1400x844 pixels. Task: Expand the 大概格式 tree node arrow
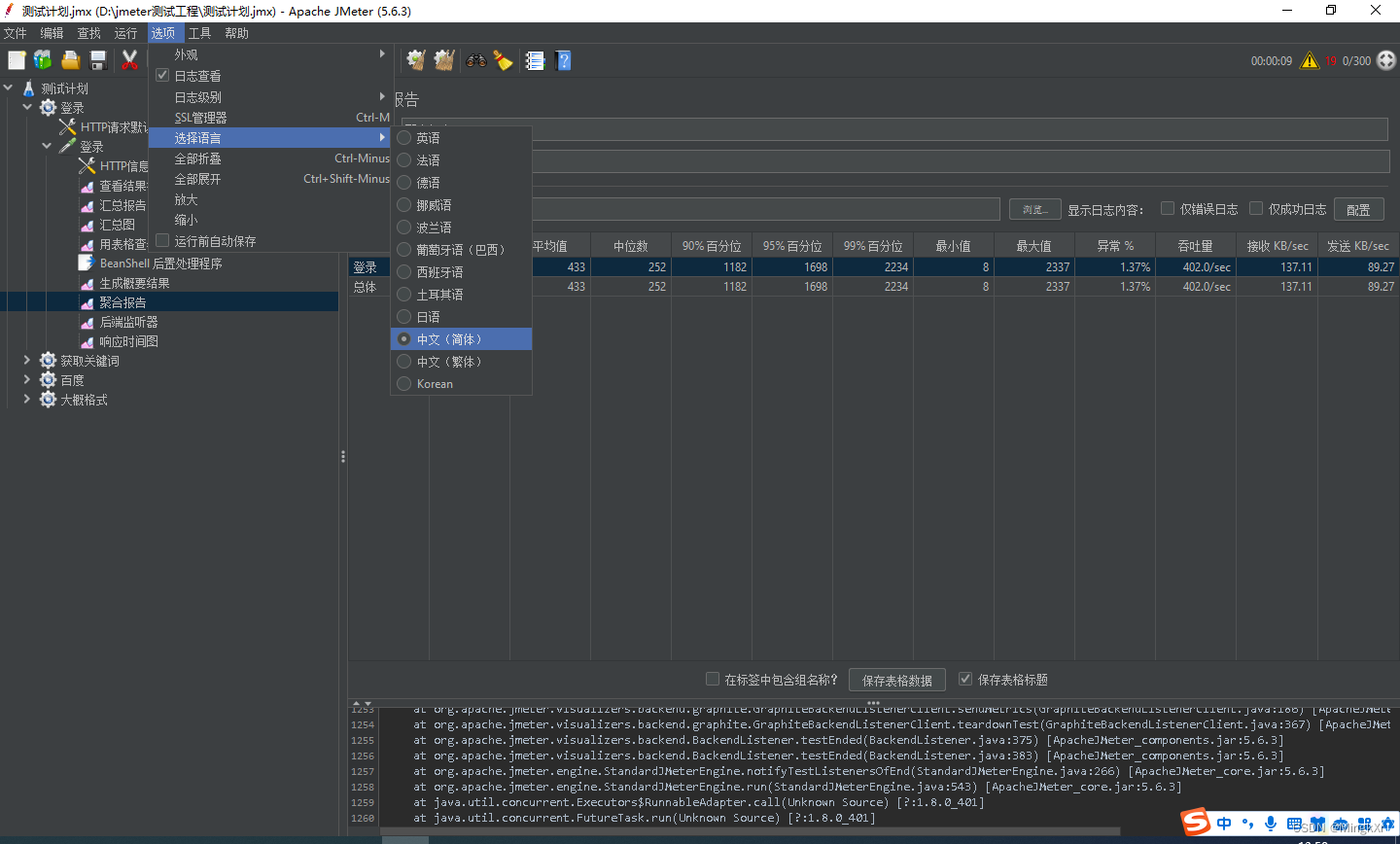click(x=27, y=399)
